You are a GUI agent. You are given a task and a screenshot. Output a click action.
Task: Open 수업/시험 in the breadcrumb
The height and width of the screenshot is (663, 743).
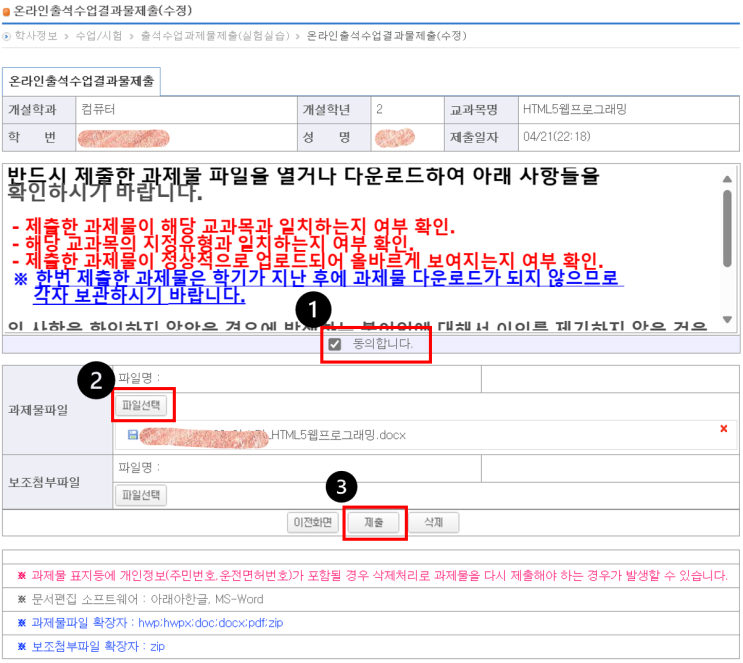[99, 36]
